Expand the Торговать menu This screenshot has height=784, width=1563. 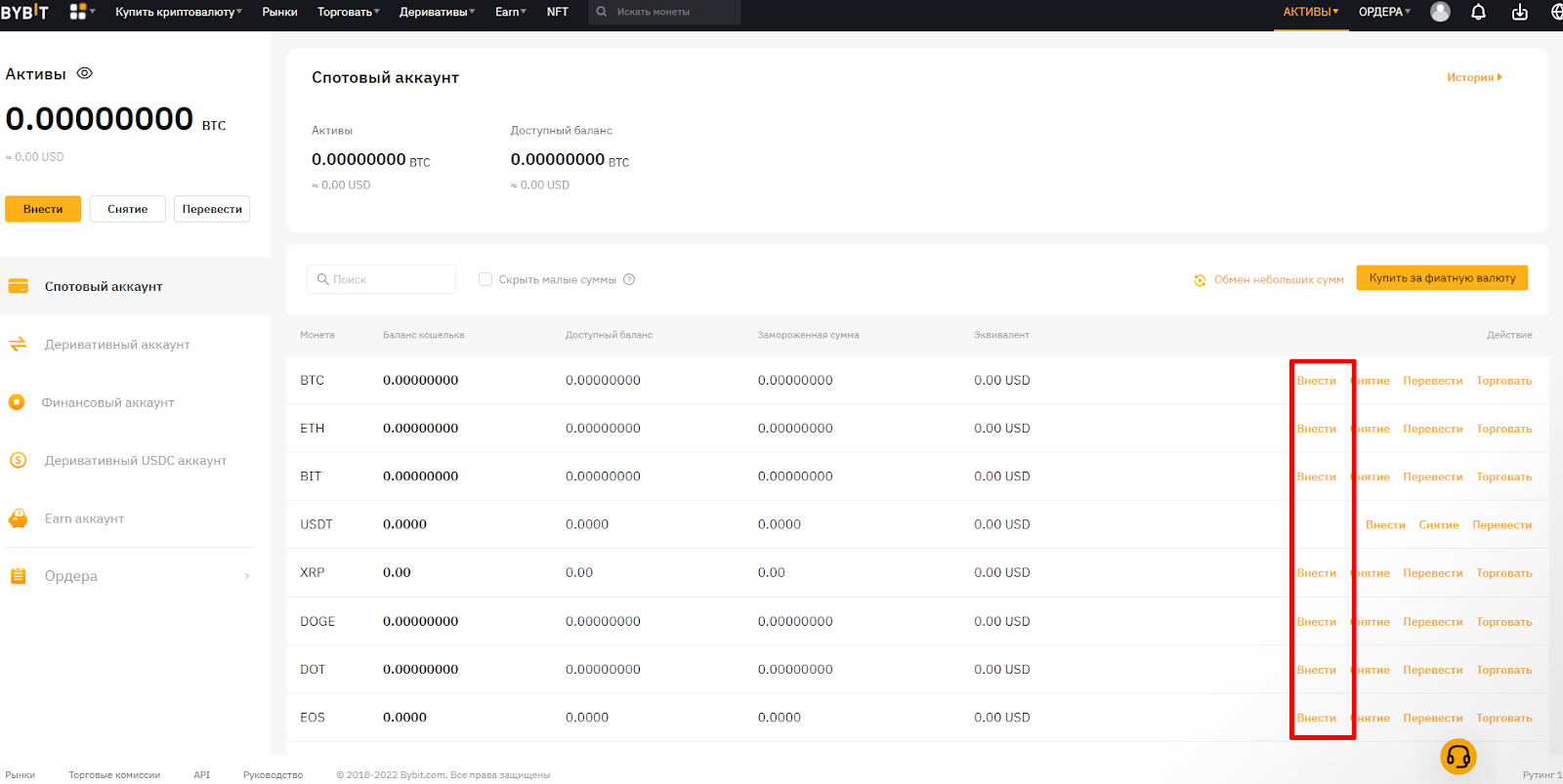coord(349,12)
